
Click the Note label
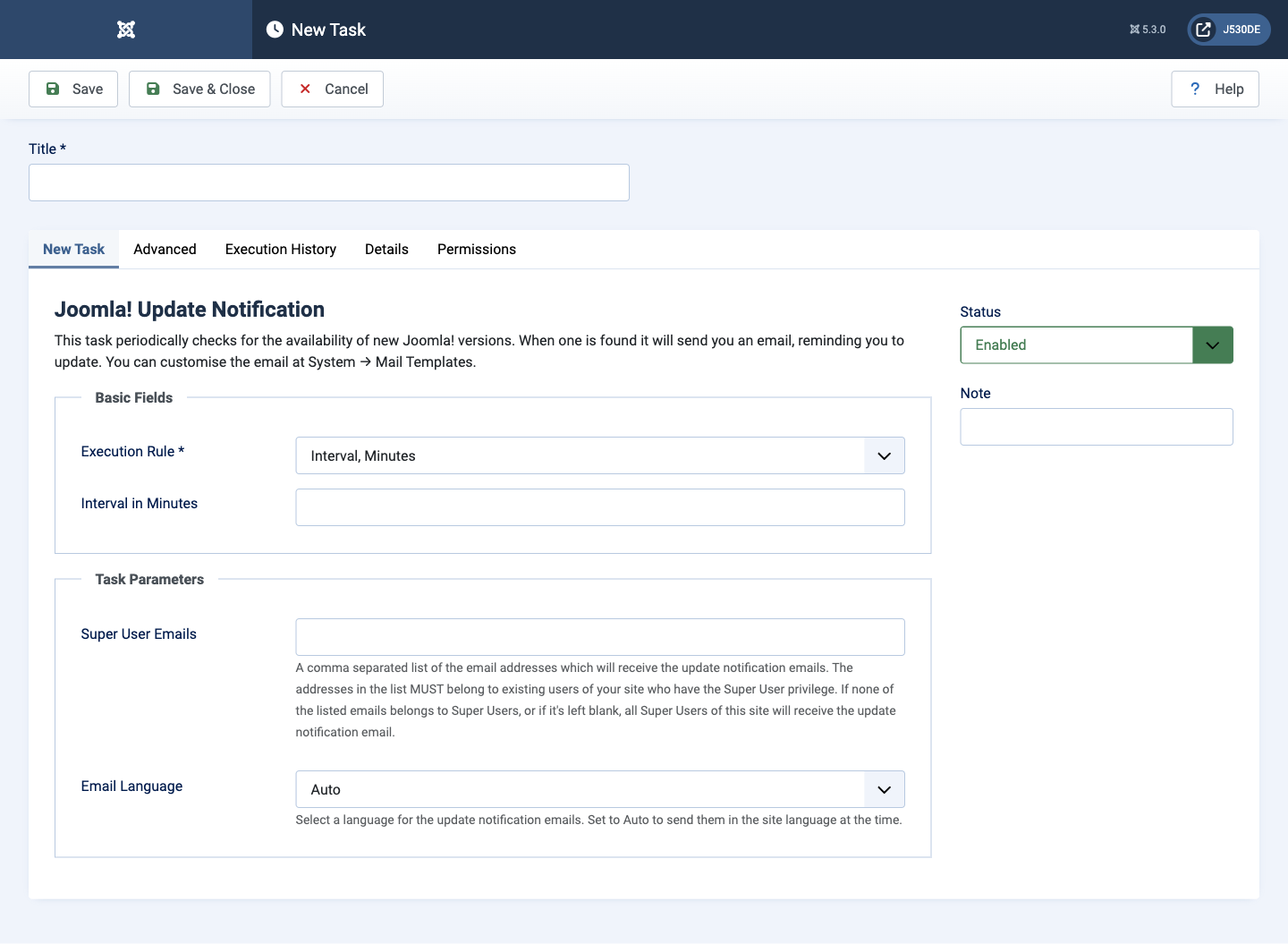[x=975, y=394]
